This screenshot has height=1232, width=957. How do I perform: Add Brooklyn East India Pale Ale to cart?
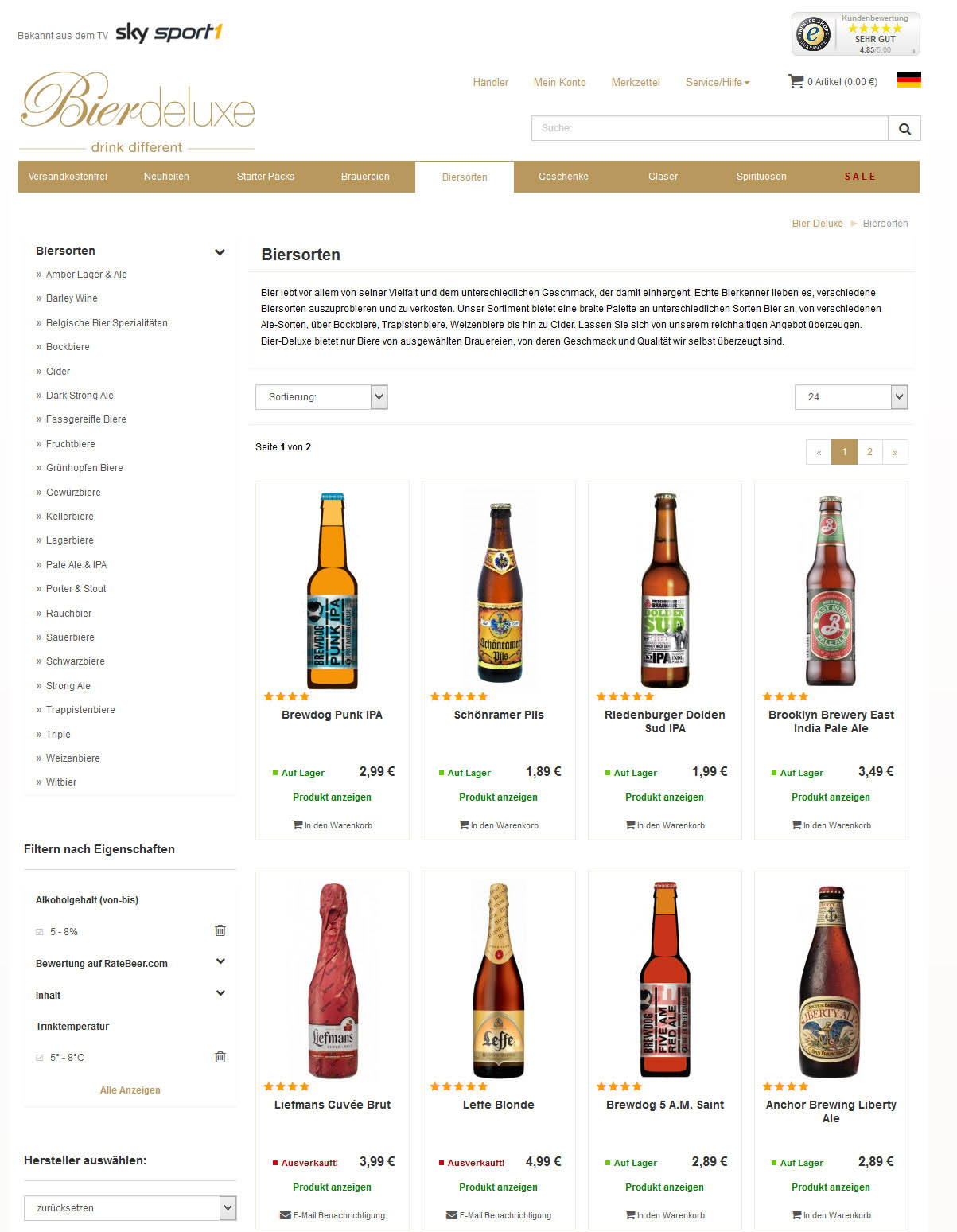pyautogui.click(x=831, y=825)
